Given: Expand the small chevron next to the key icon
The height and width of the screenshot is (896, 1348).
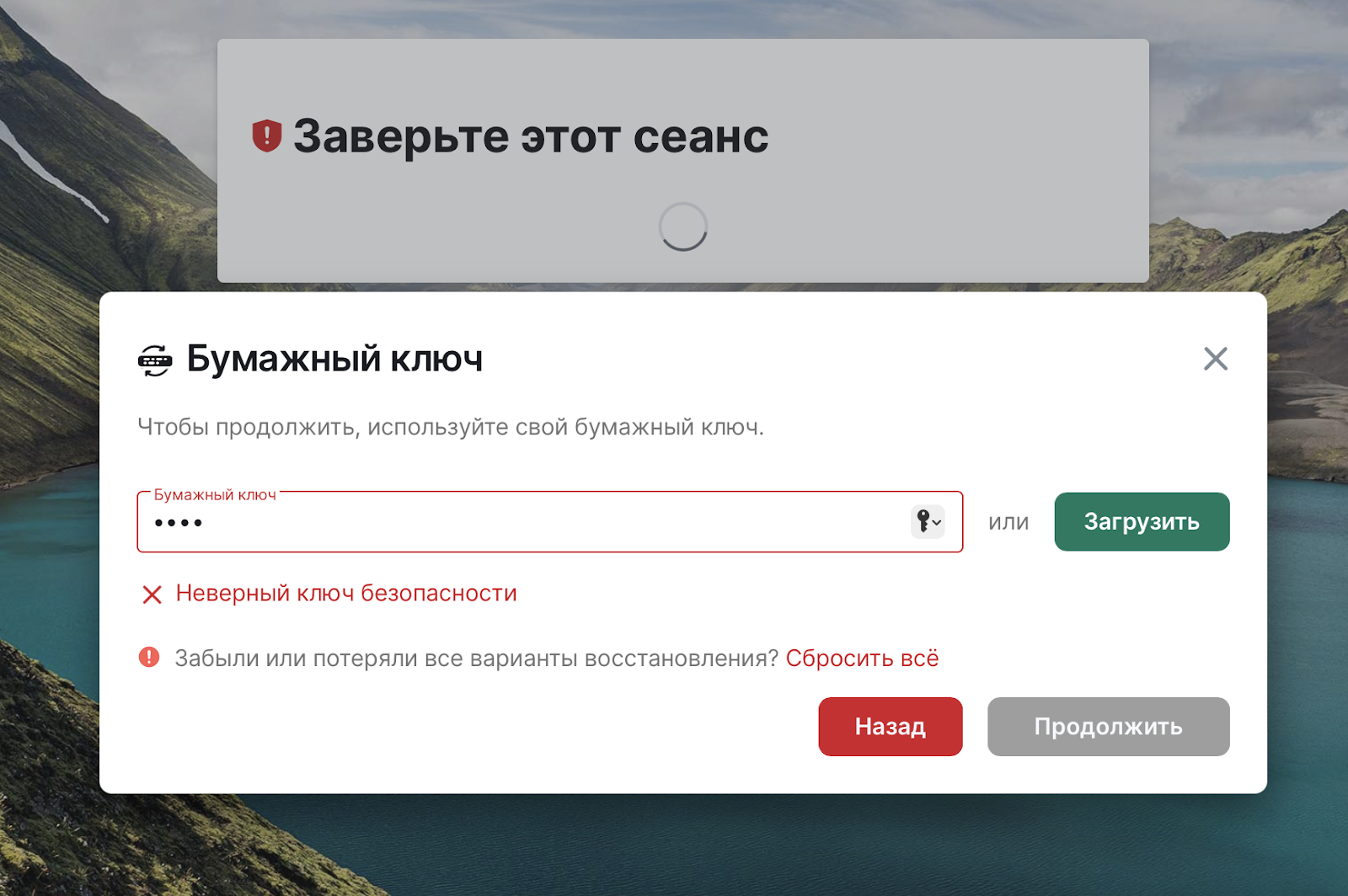Looking at the screenshot, I should point(937,523).
